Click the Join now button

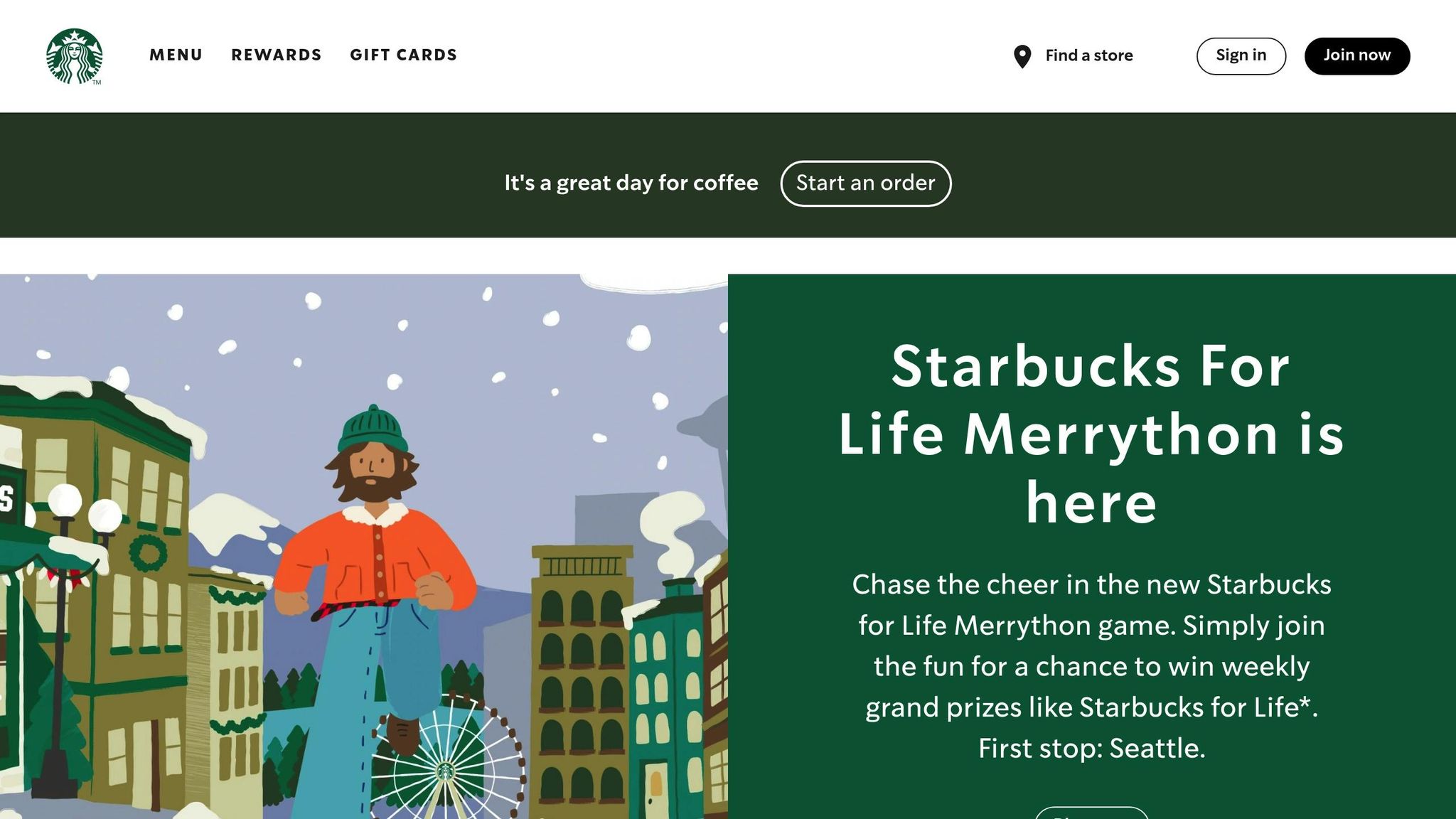pos(1356,55)
